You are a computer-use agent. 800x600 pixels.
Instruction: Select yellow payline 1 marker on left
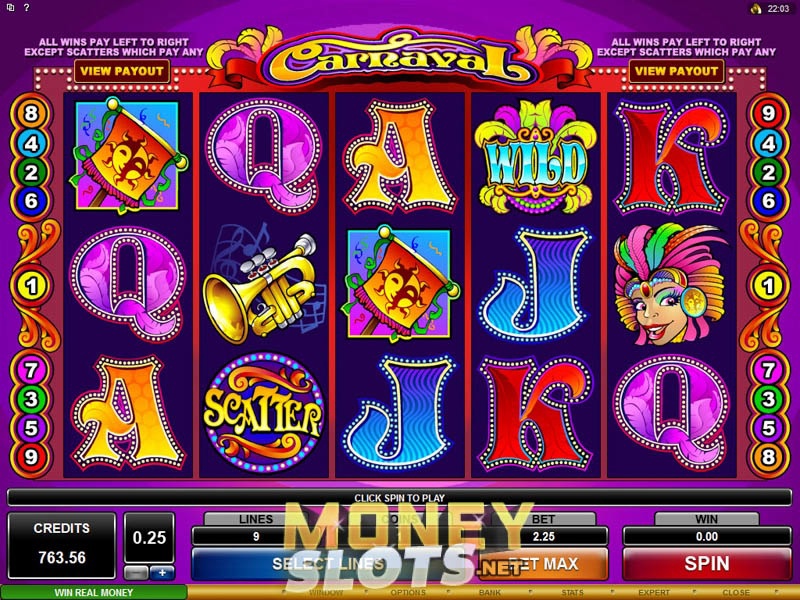(x=31, y=285)
